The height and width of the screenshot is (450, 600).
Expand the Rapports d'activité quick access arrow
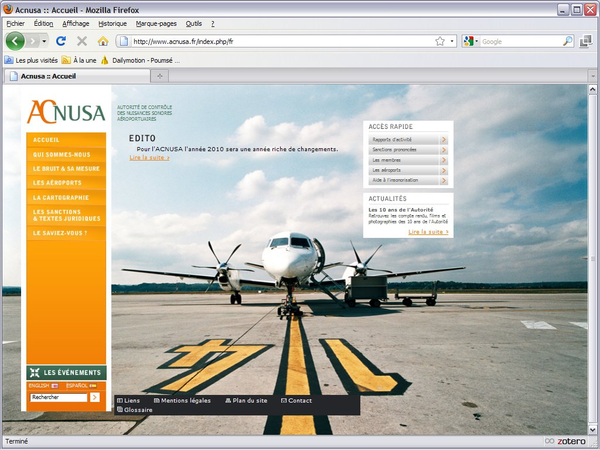tap(443, 140)
